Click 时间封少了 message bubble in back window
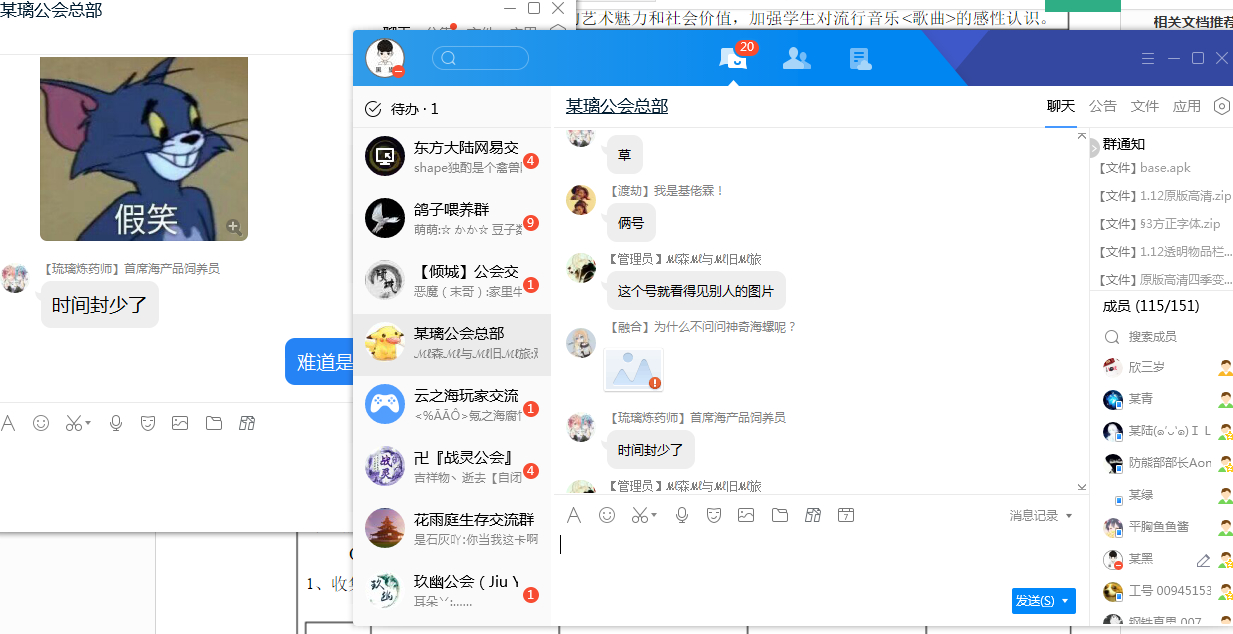Viewport: 1233px width, 634px height. tap(100, 305)
